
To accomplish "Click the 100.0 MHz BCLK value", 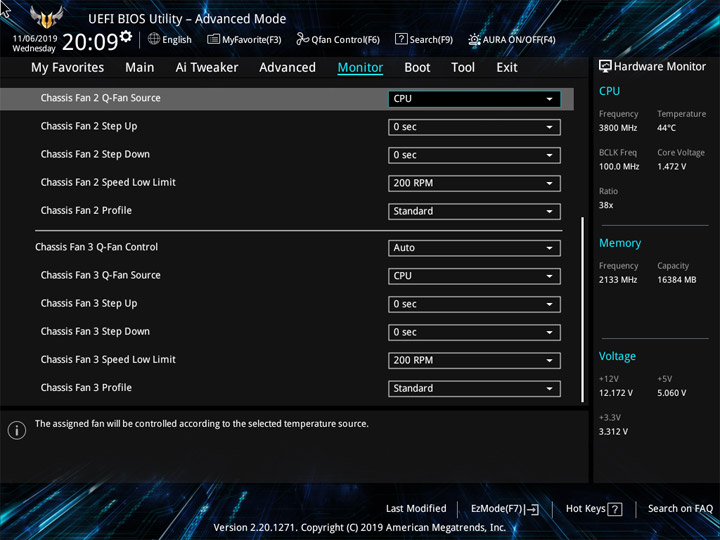I will [619, 166].
